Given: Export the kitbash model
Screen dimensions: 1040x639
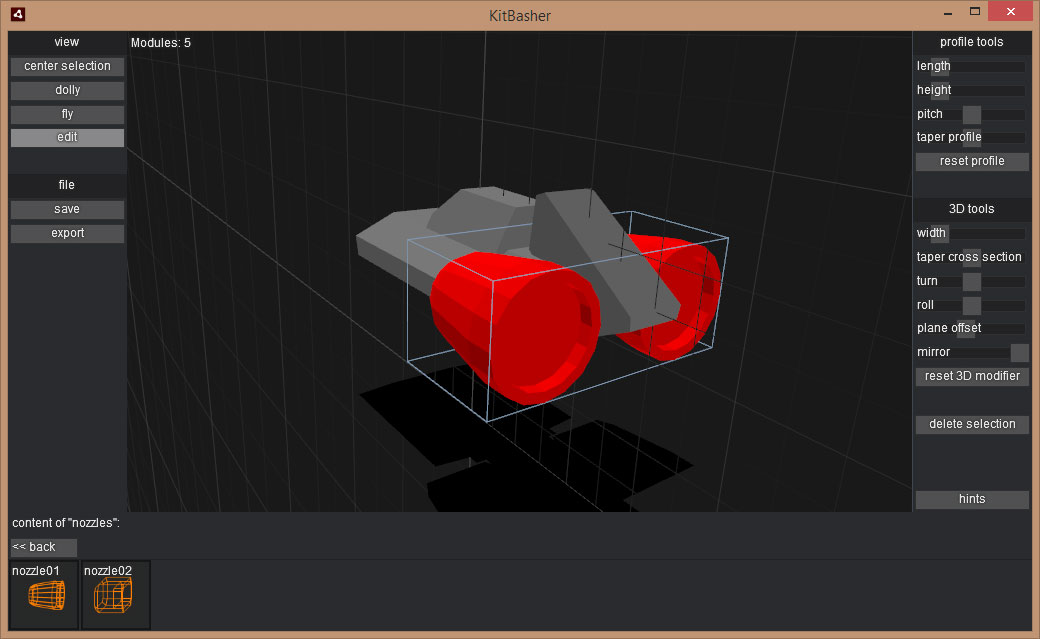Looking at the screenshot, I should point(67,234).
